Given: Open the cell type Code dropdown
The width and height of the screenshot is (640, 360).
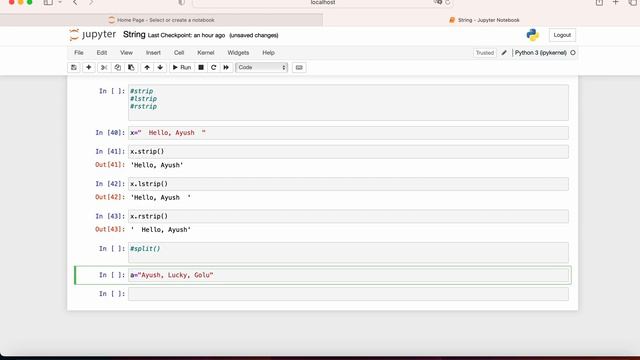Looking at the screenshot, I should point(262,67).
